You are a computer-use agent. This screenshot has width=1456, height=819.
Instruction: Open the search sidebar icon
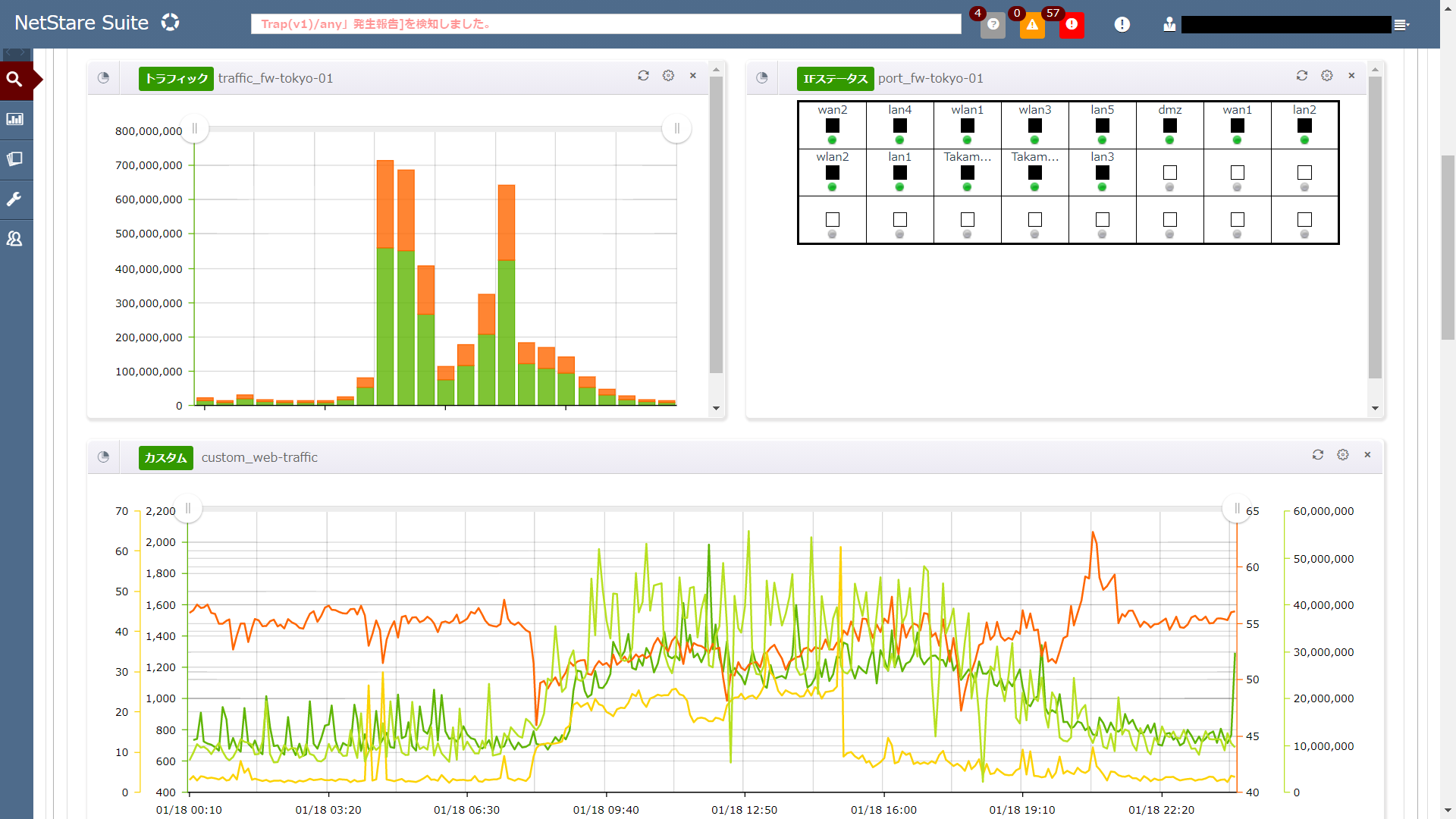(14, 79)
